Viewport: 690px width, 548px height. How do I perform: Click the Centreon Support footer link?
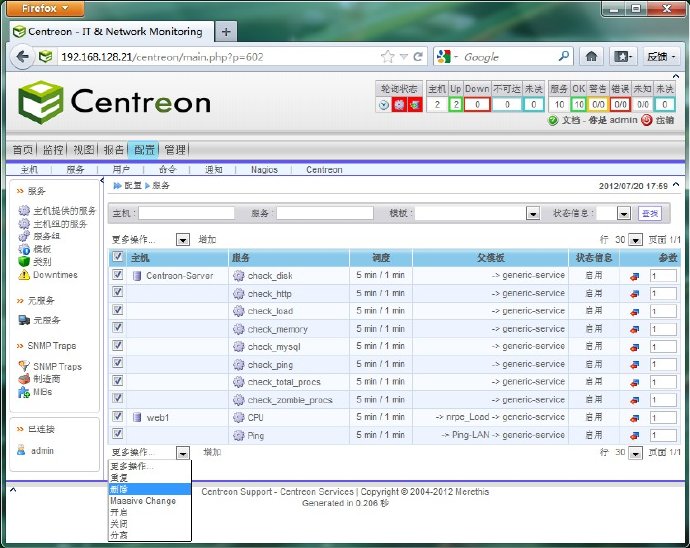237,492
